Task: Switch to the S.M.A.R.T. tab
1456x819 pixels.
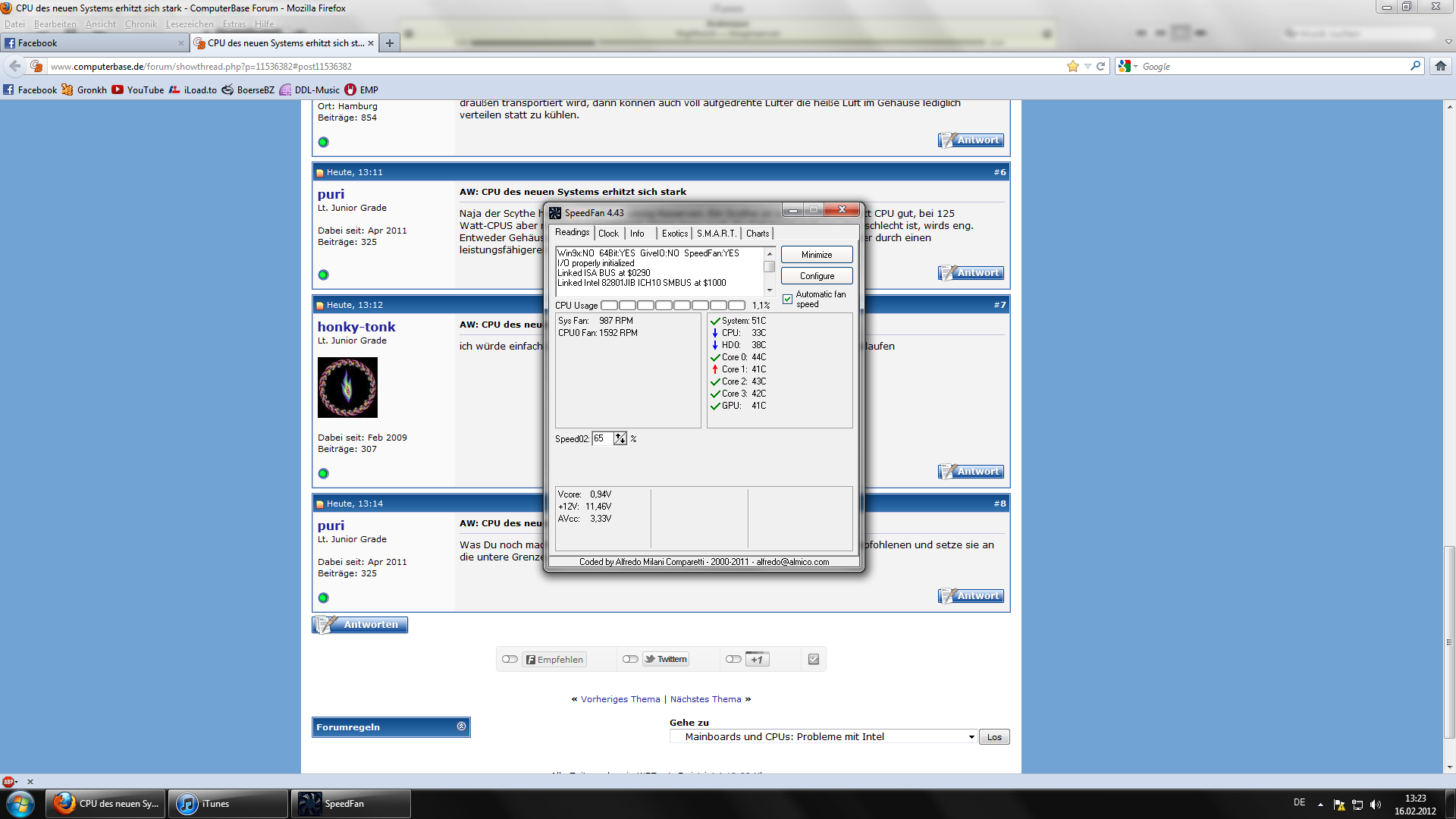Action: pyautogui.click(x=716, y=234)
